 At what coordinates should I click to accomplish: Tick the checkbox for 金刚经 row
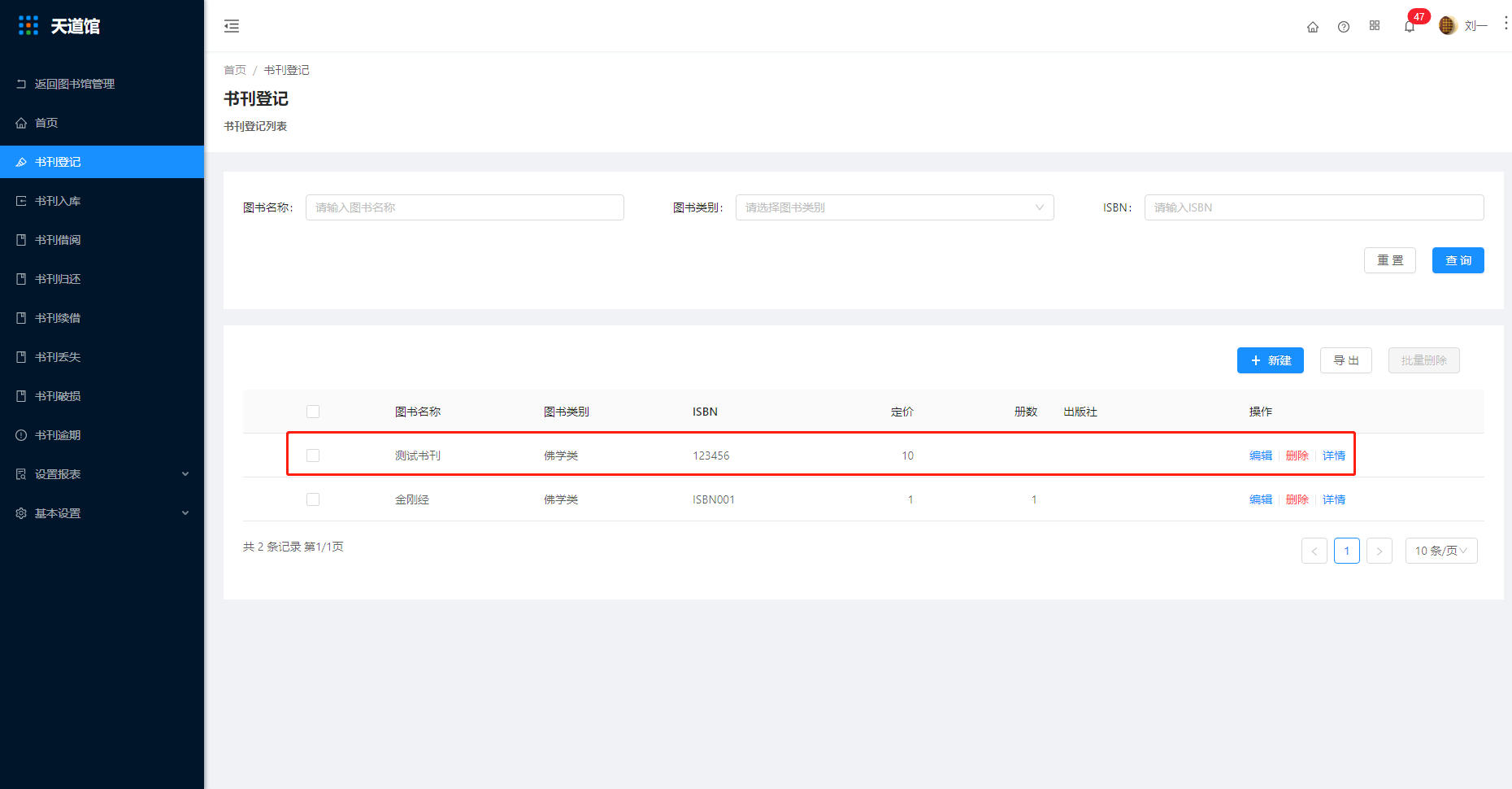tap(313, 499)
